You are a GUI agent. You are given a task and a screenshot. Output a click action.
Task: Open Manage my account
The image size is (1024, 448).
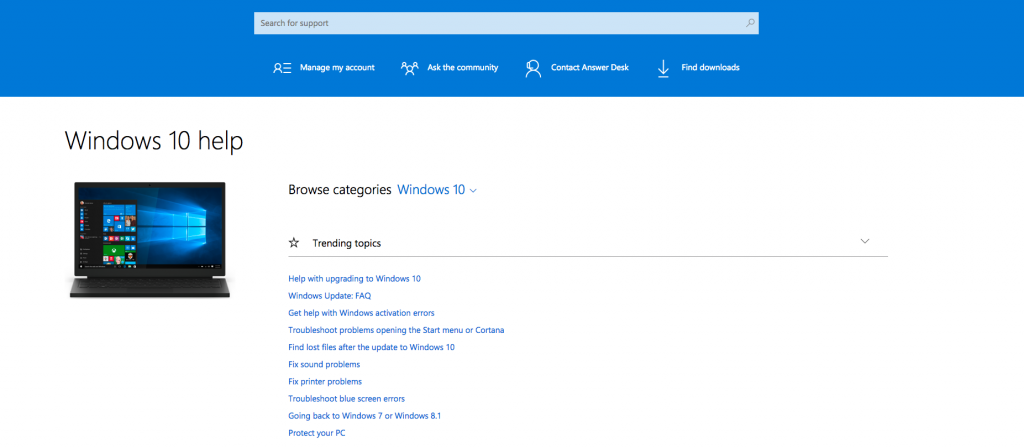tap(337, 67)
